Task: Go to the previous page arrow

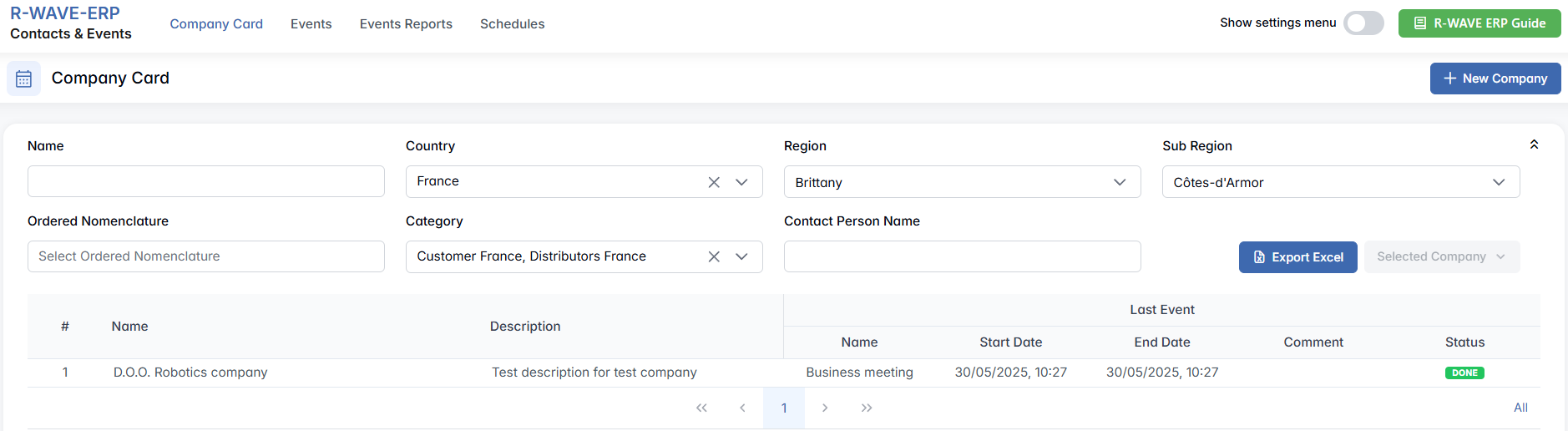Action: pos(742,408)
